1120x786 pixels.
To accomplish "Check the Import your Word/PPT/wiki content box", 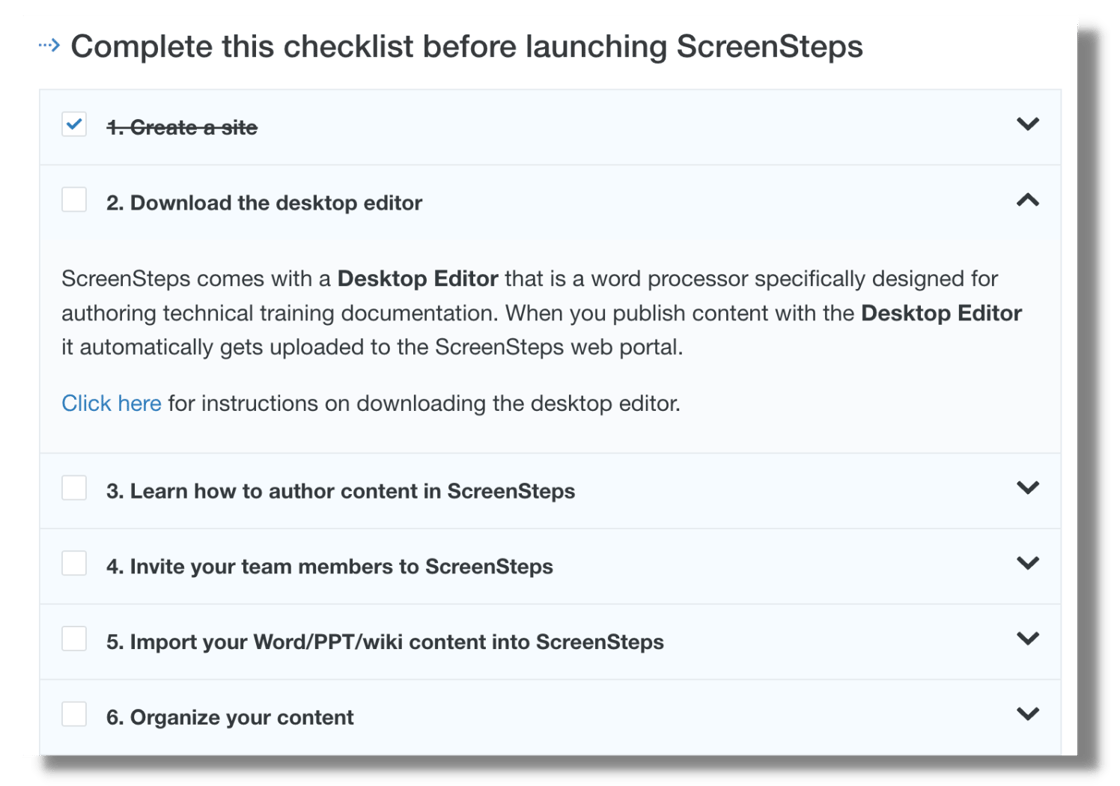I will point(74,639).
